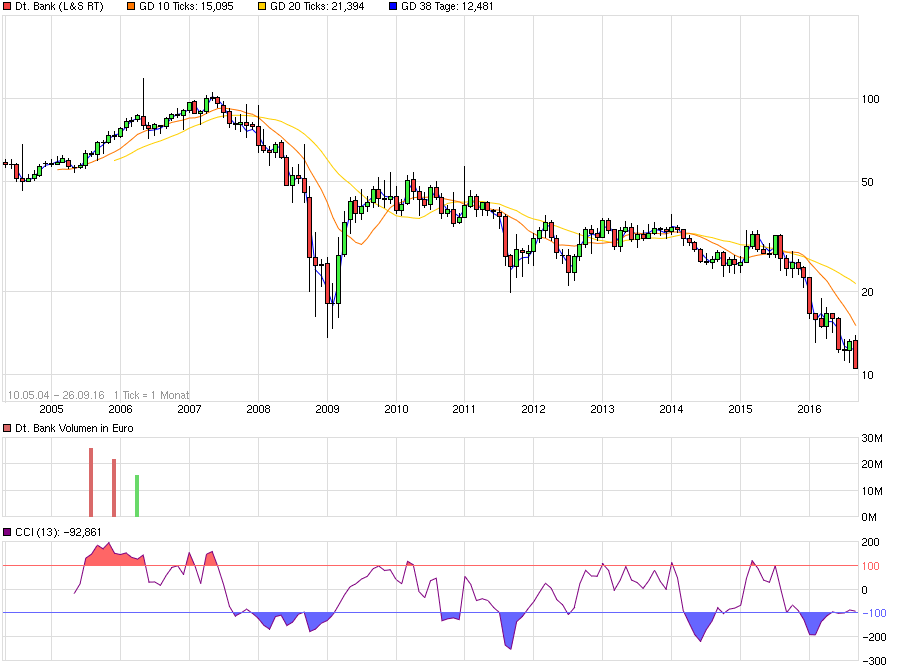This screenshot has width=900, height=670.
Task: Click the green volume bar
Action: coord(137,496)
